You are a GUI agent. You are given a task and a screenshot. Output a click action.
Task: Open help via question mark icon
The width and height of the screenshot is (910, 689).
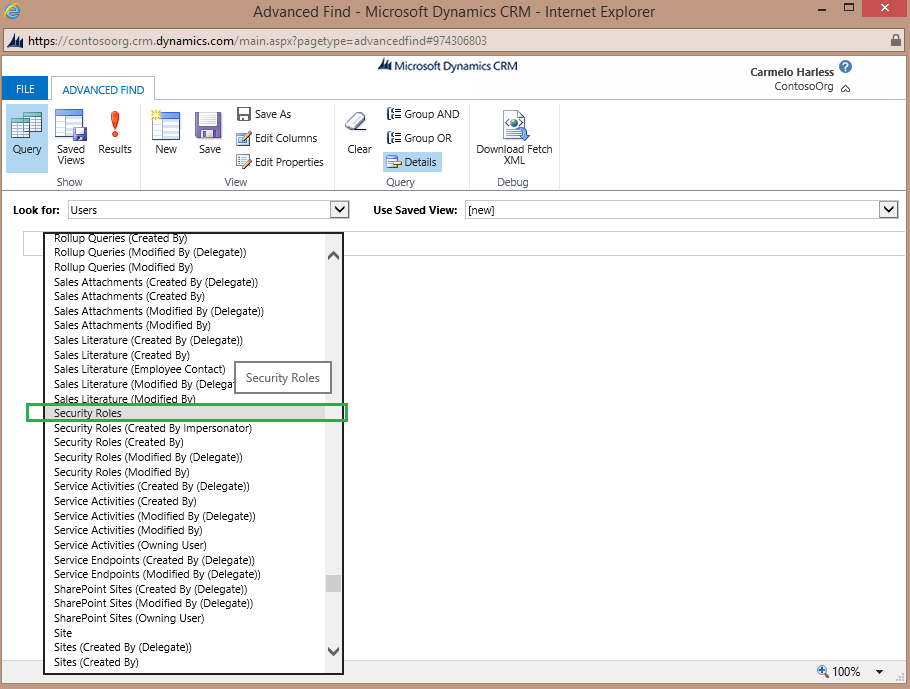click(x=846, y=67)
